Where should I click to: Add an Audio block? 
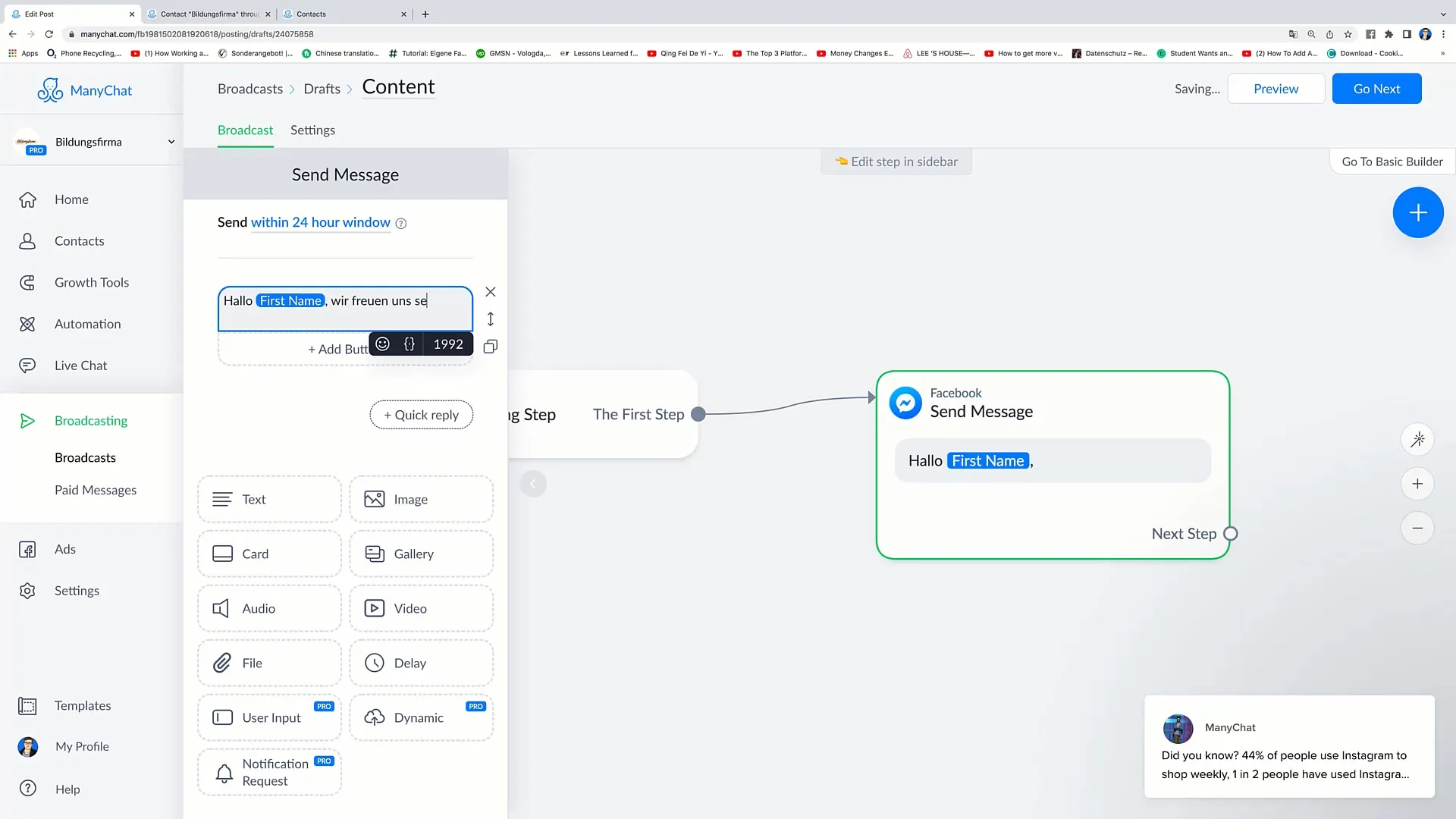point(269,608)
